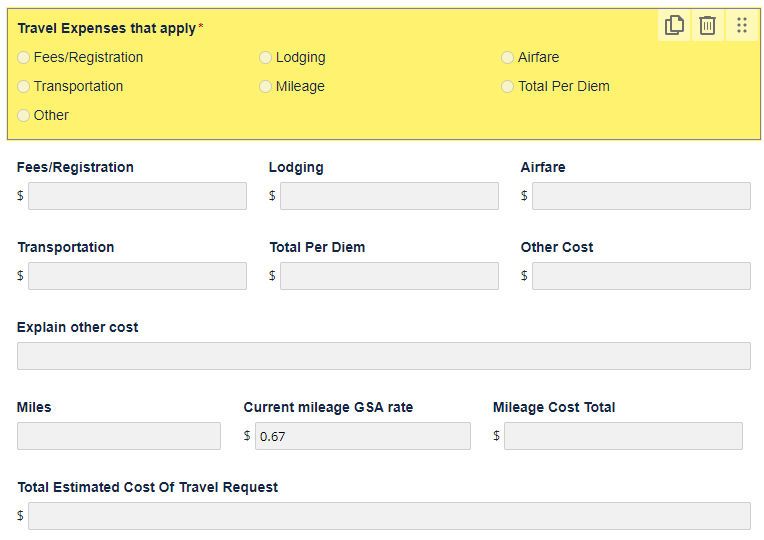
Task: Focus the Airfare amount input field
Action: [641, 196]
